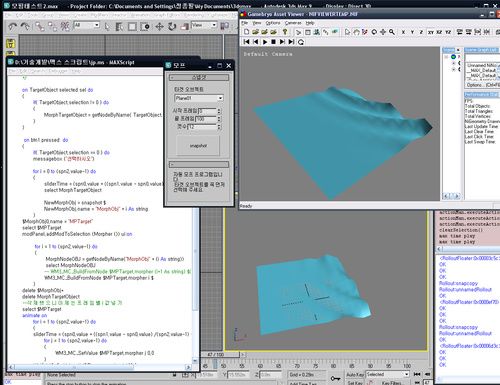Click the first Open folder icon in Asset Viewer
The height and width of the screenshot is (385, 500).
coord(256,32)
